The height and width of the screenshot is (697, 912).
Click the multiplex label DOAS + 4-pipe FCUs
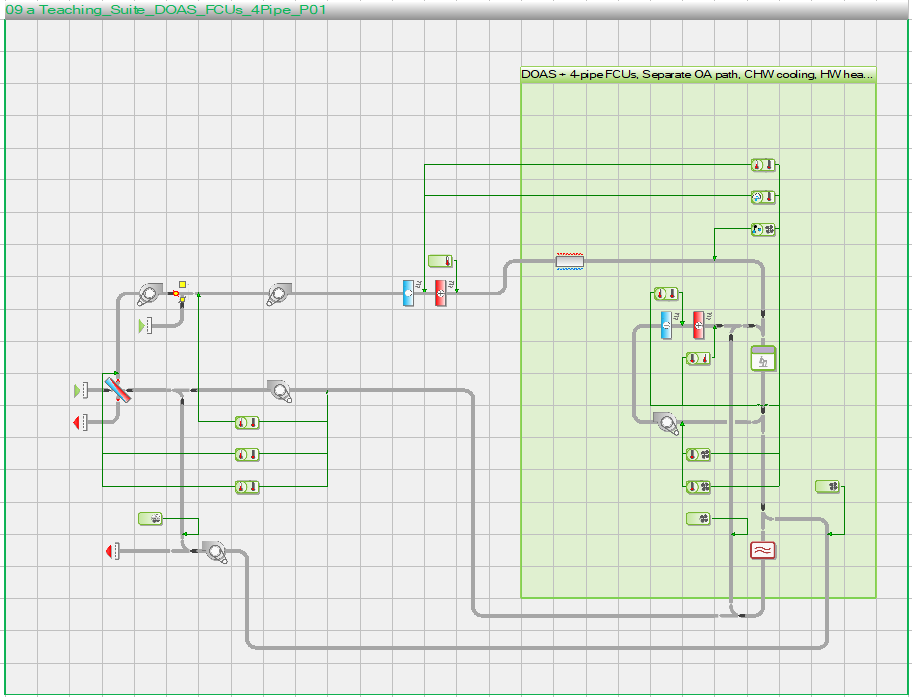(x=697, y=74)
